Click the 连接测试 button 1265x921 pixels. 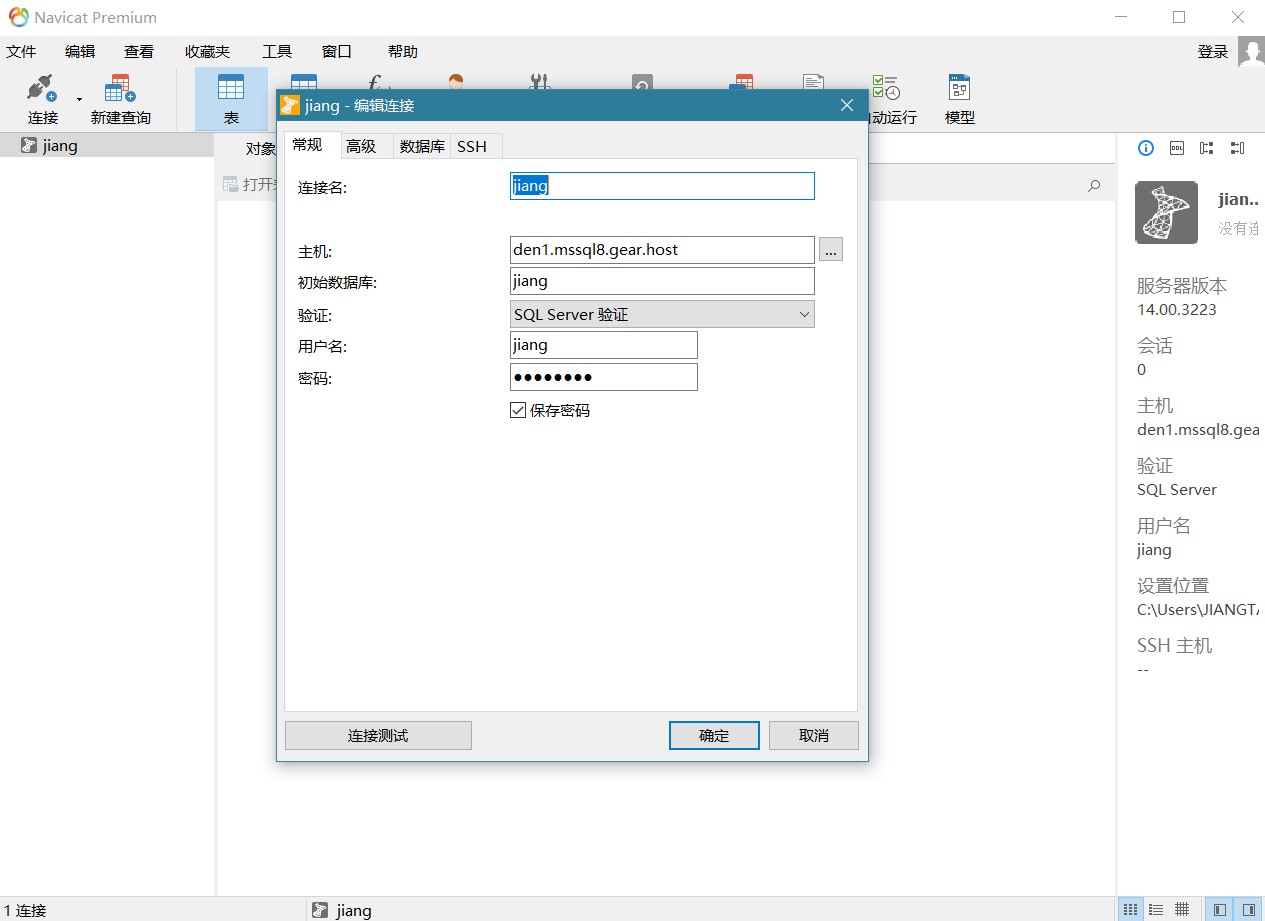[378, 735]
